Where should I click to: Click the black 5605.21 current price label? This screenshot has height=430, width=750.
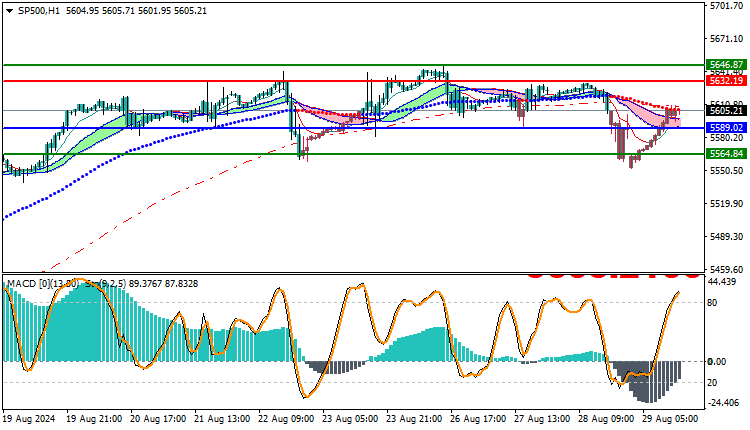click(726, 111)
